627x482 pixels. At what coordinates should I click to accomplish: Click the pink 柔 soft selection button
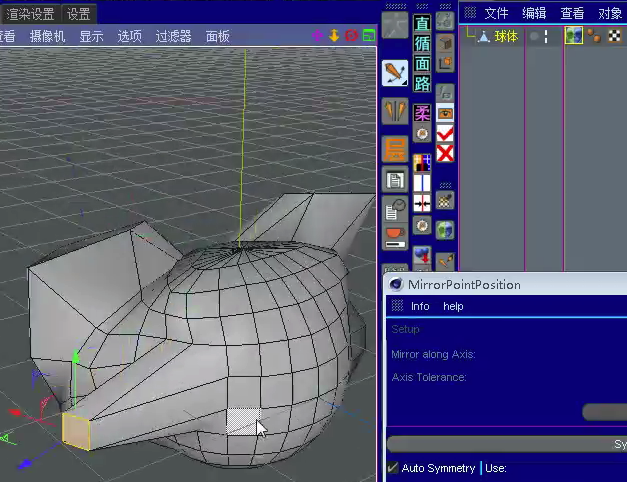tap(422, 114)
